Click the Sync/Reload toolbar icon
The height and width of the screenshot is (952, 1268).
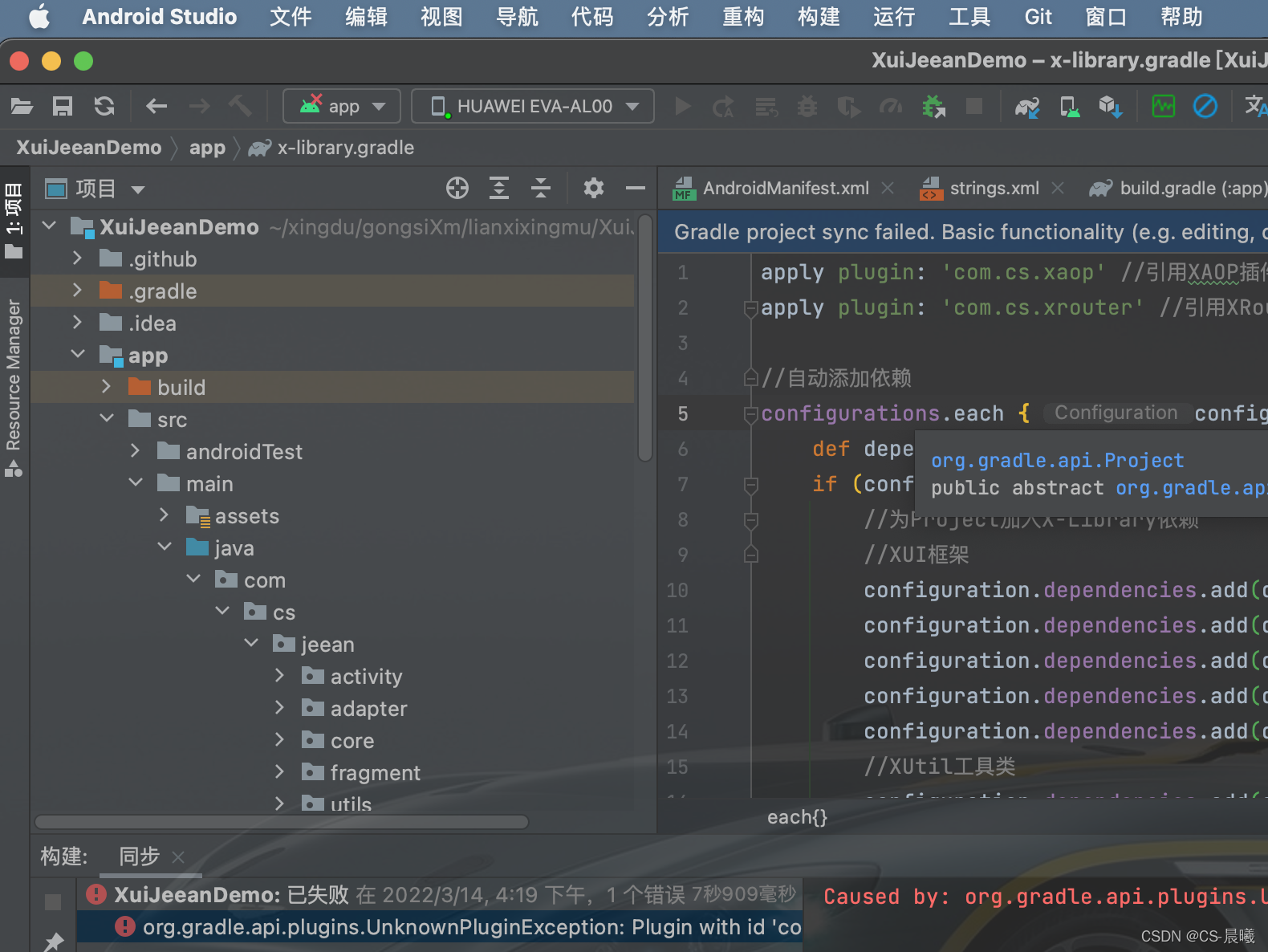(x=104, y=106)
